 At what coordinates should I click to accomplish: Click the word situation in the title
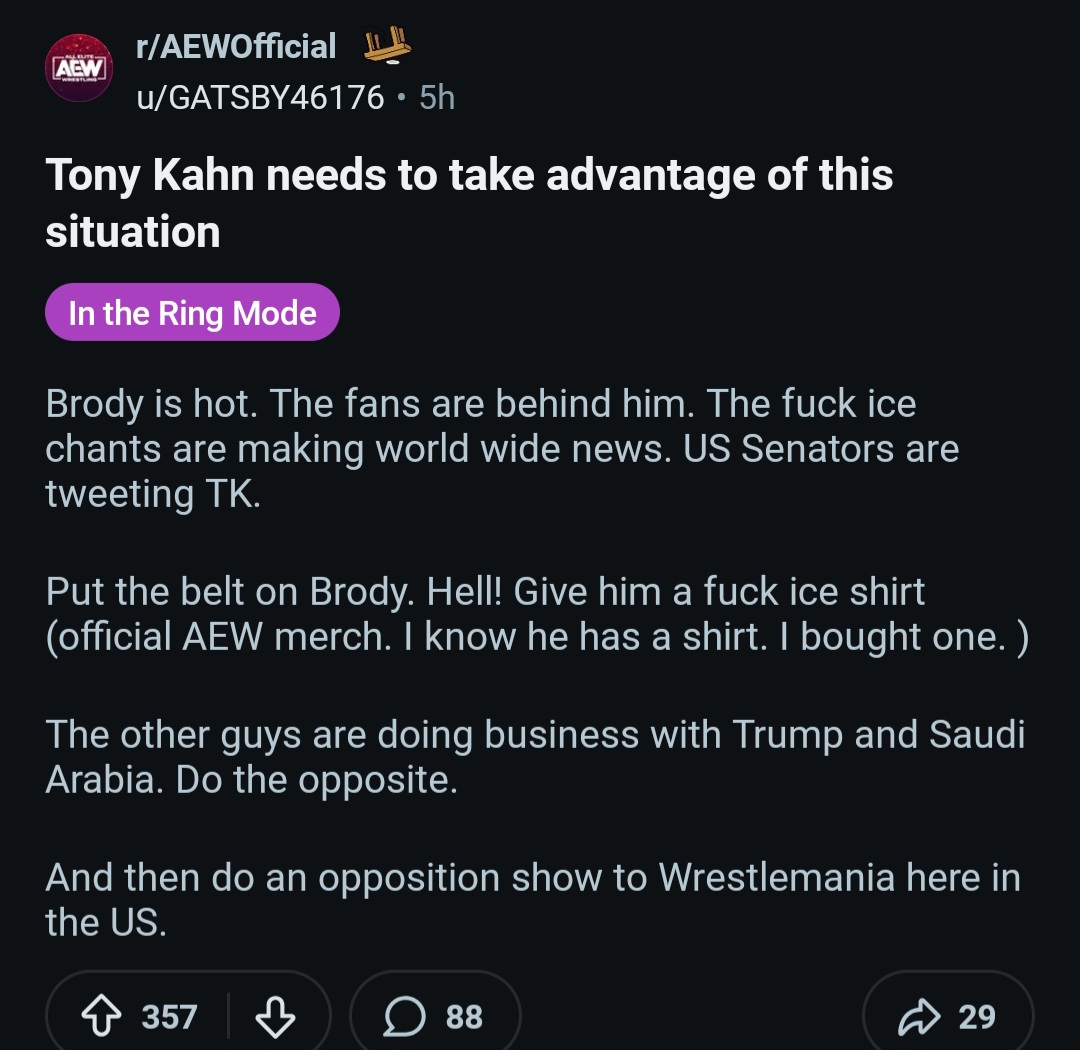pyautogui.click(x=133, y=231)
